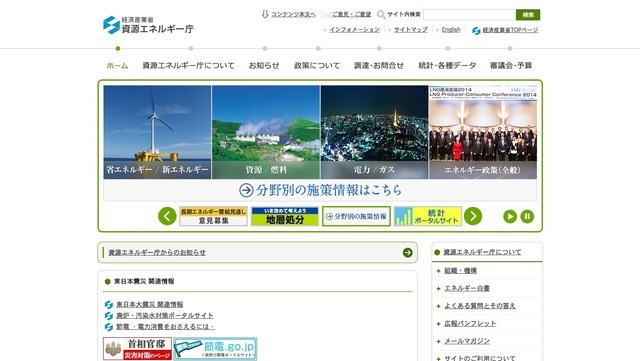Click the 分野別の施策情報はこちら banner text
This screenshot has width=640, height=361.
pos(329,190)
